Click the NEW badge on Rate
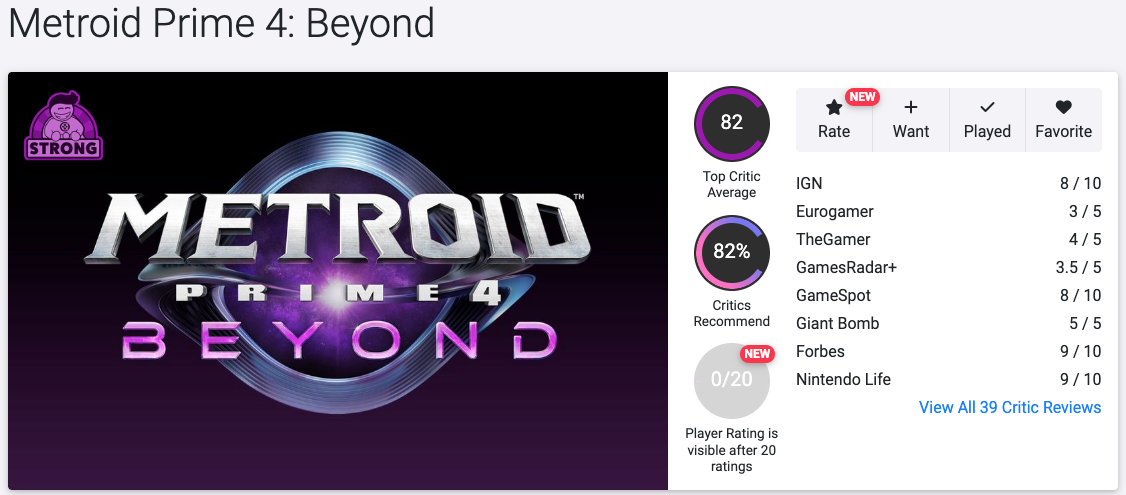1126x495 pixels. point(861,97)
